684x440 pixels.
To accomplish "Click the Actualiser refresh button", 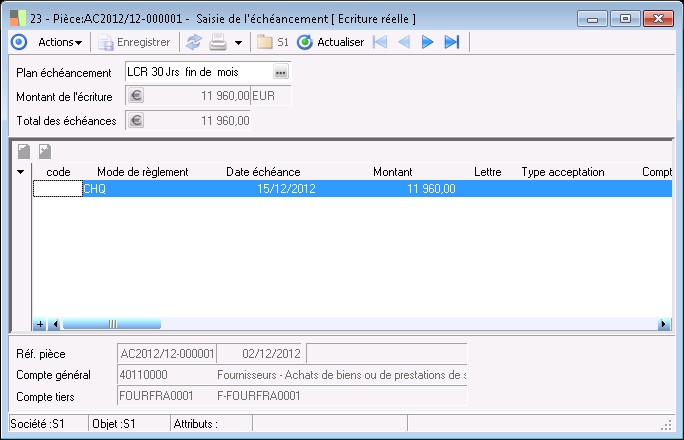I will (331, 42).
